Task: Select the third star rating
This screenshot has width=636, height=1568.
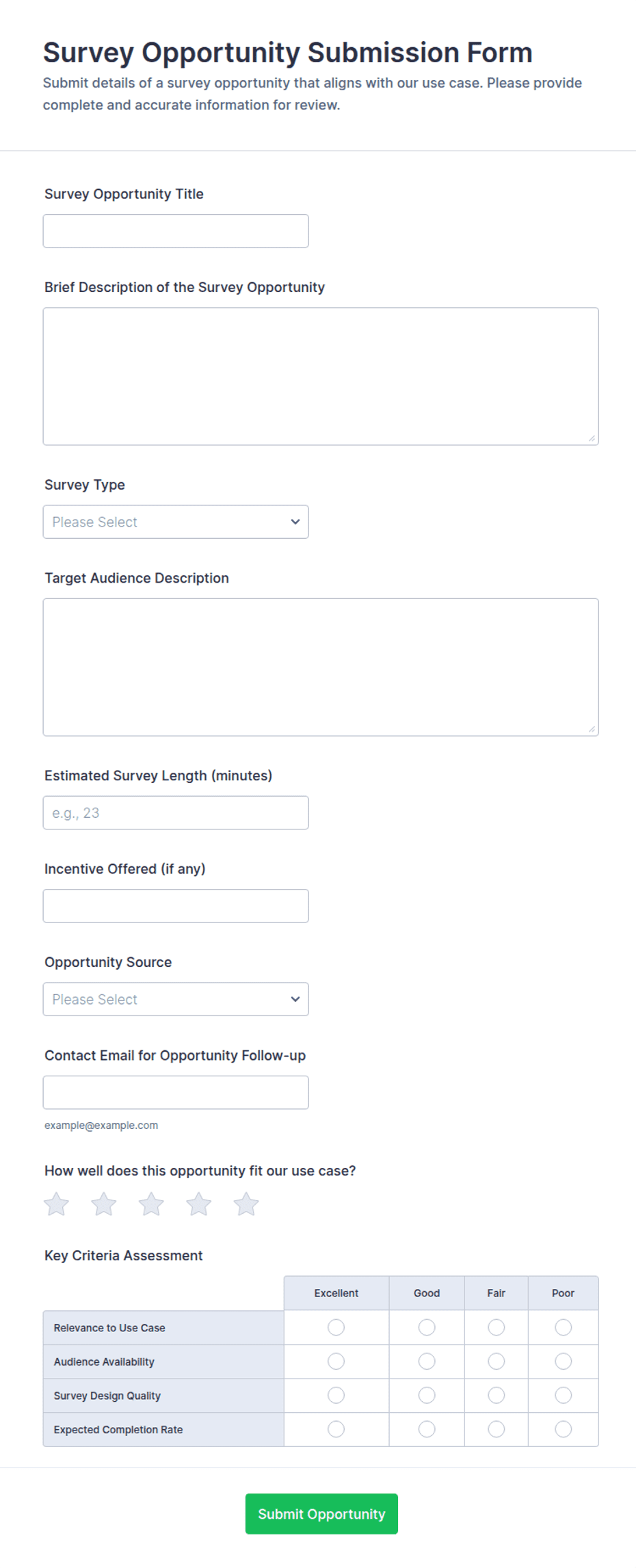Action: [151, 1204]
